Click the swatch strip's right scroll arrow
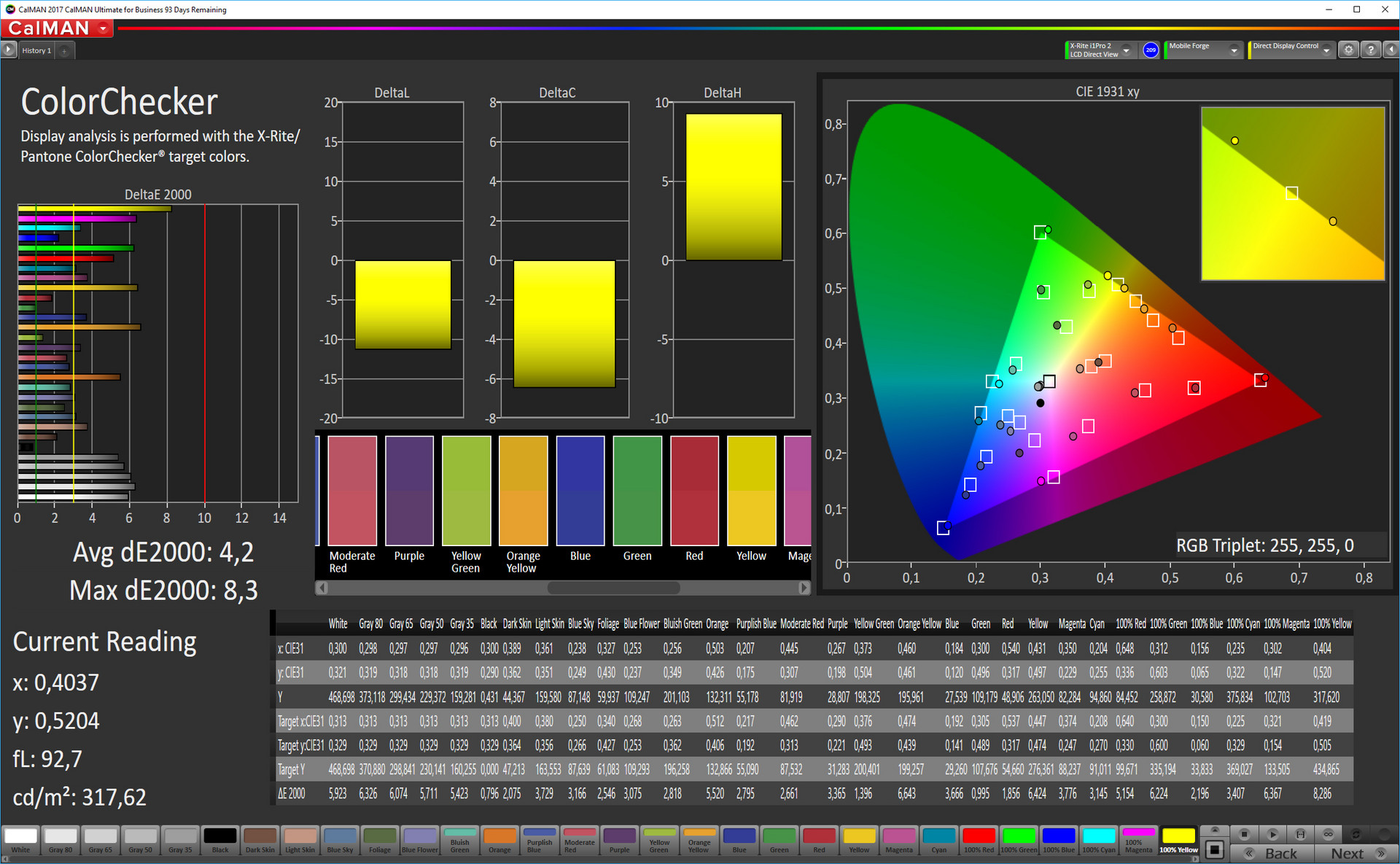Viewport: 1400px width, 864px height. tap(804, 588)
